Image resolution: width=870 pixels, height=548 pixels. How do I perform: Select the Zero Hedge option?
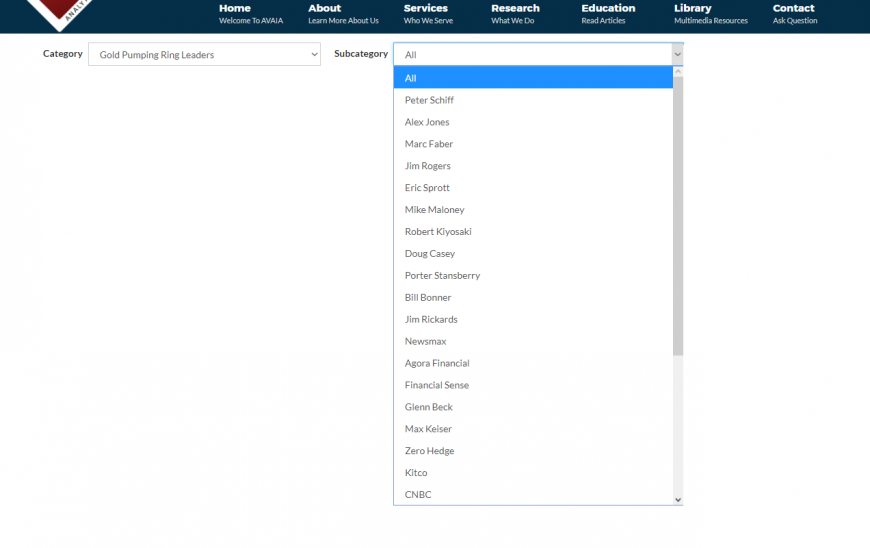pos(429,451)
